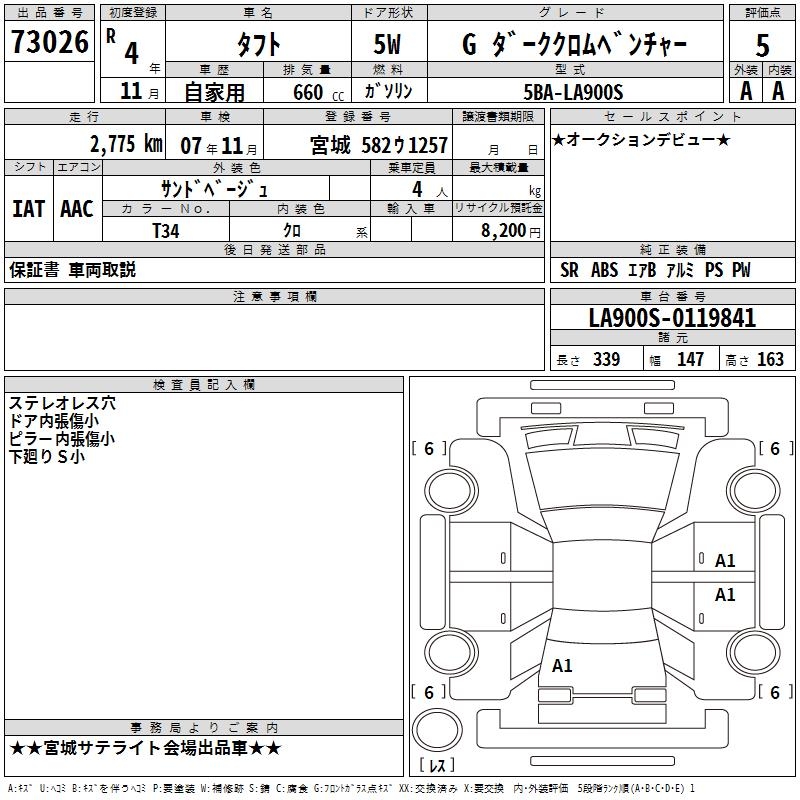Image resolution: width=800 pixels, height=800 pixels.
Task: Click the registration month 11月 under 初度登録
Action: coord(139,91)
